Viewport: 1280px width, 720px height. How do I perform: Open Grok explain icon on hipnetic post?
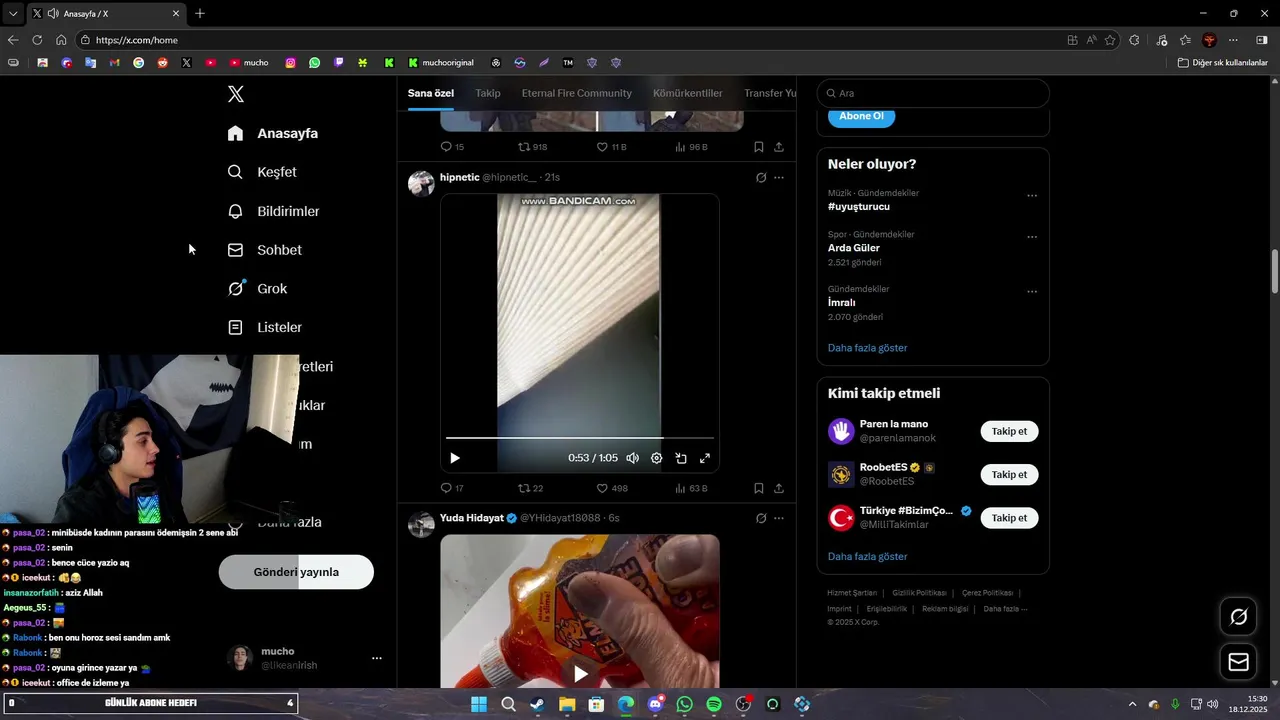(x=761, y=177)
